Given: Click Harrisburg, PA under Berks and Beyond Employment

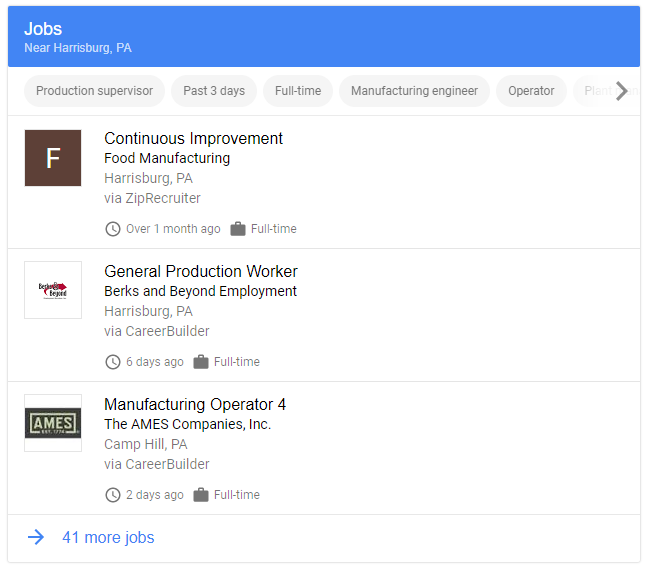Looking at the screenshot, I should pos(149,311).
